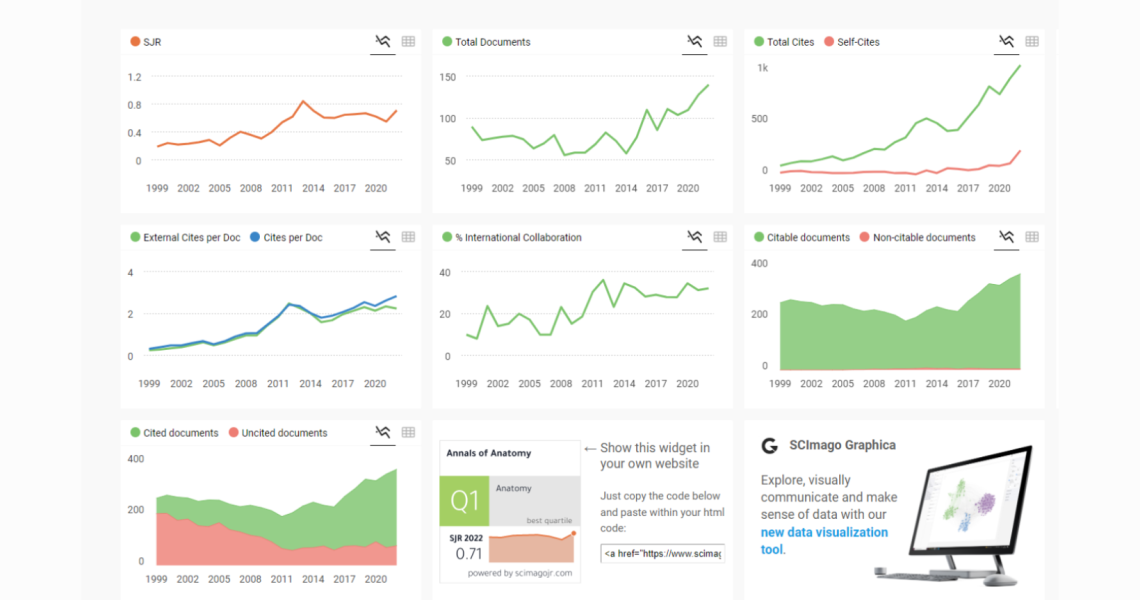
Task: Click the SJR 2022 mini chart in widget
Action: tap(532, 547)
